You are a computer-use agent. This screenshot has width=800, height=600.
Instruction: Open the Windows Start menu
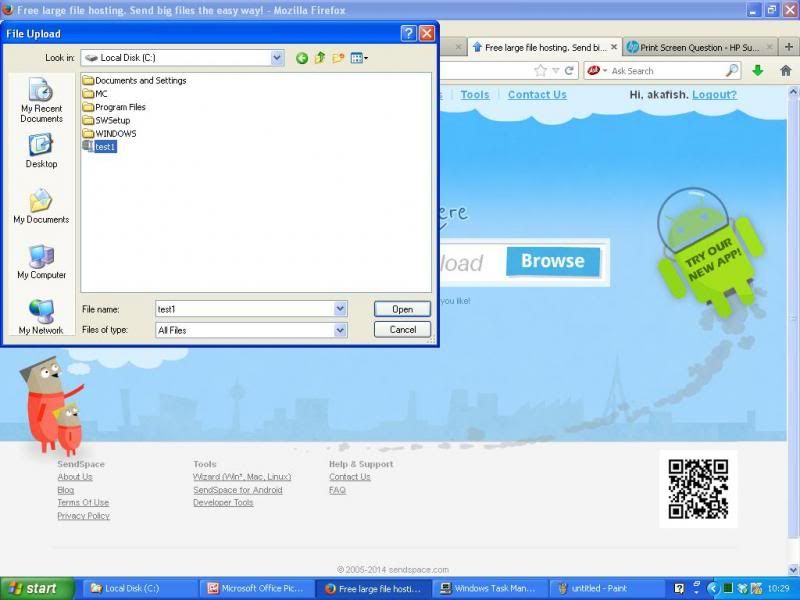(x=37, y=588)
